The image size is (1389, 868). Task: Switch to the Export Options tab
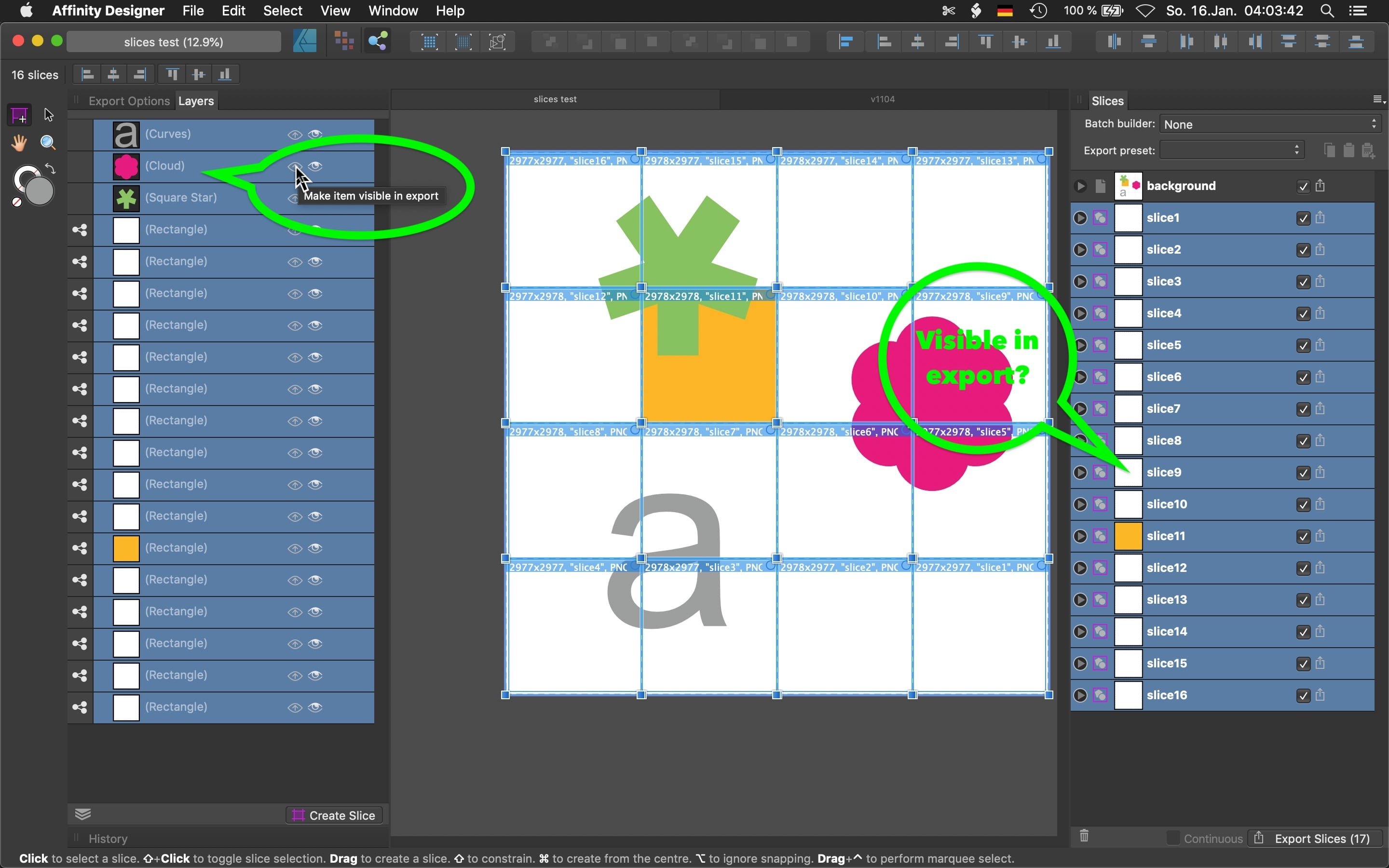click(129, 101)
